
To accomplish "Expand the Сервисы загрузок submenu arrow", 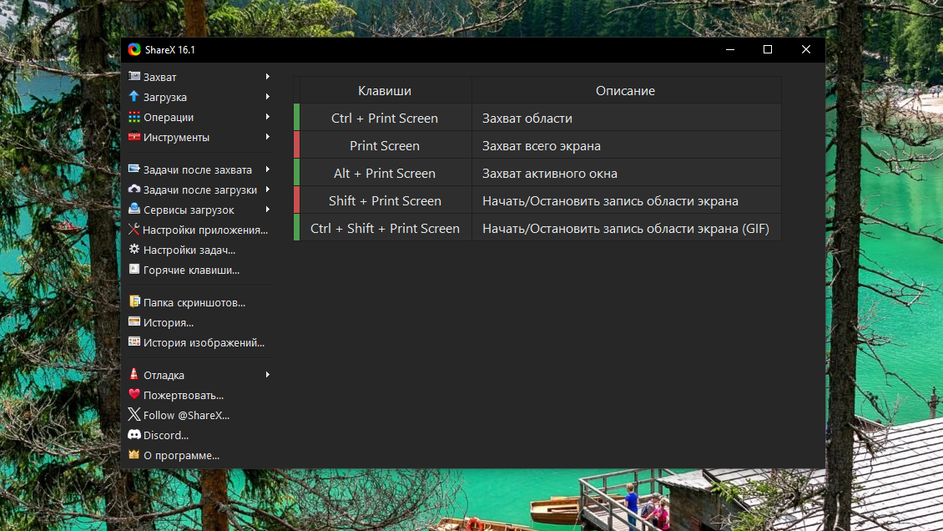I will point(268,209).
